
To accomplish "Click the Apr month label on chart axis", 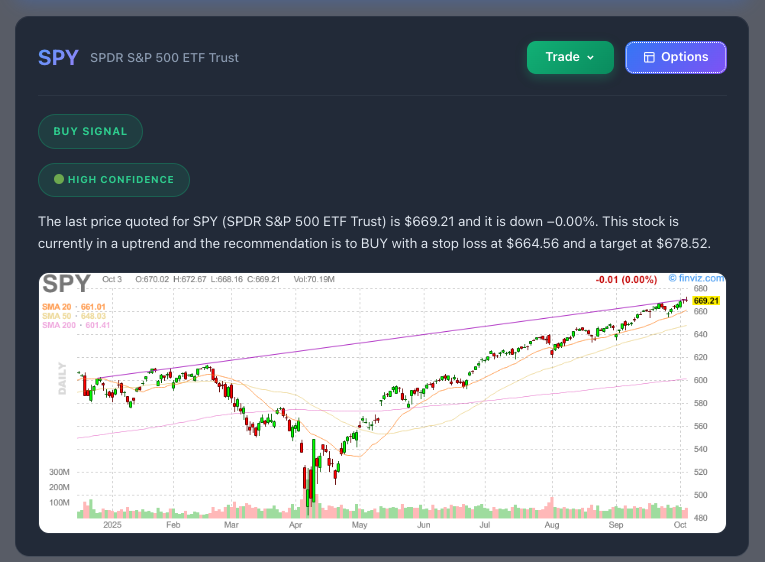I will click(x=294, y=524).
